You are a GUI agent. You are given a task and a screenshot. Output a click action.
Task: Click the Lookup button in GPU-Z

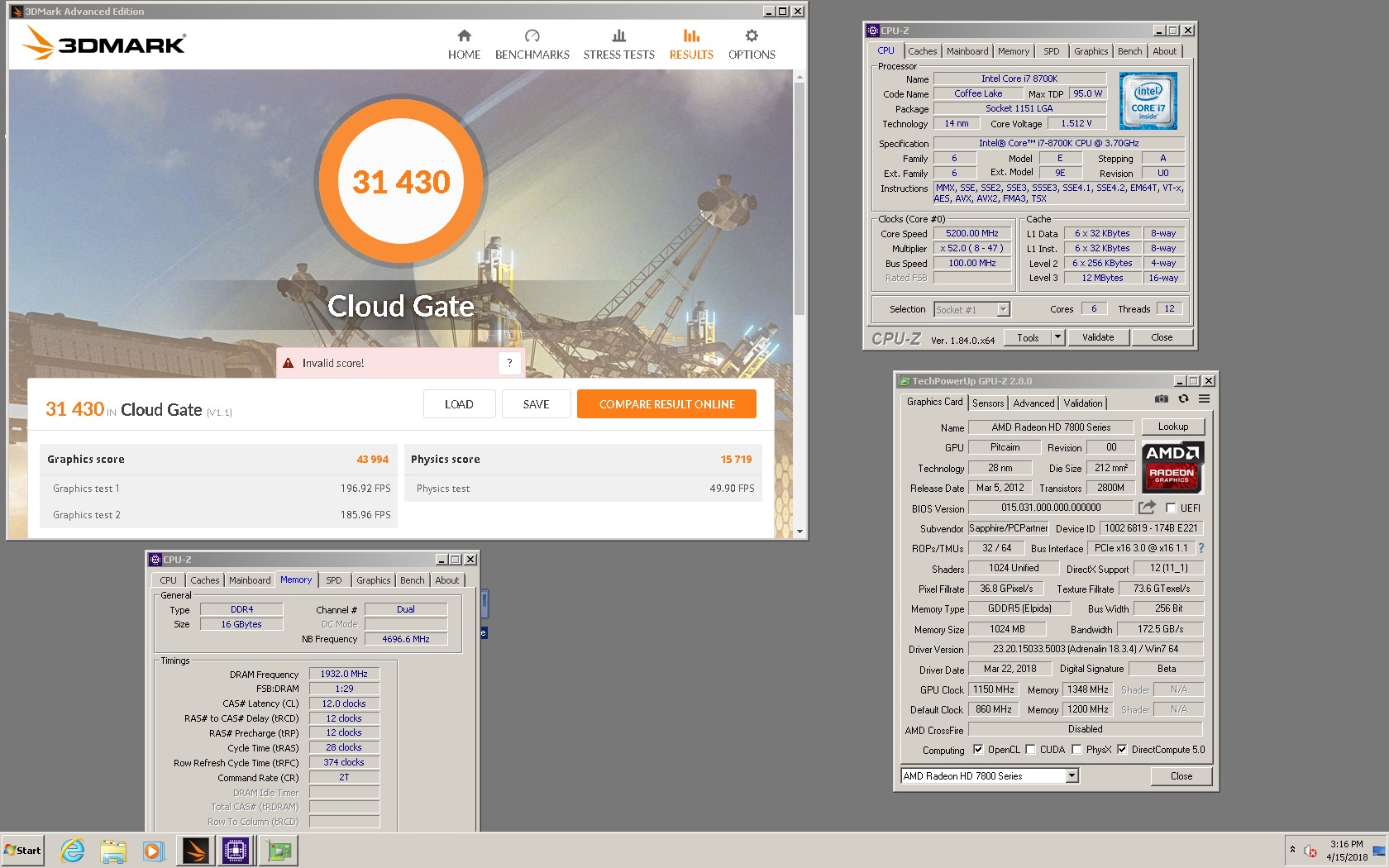(x=1173, y=427)
